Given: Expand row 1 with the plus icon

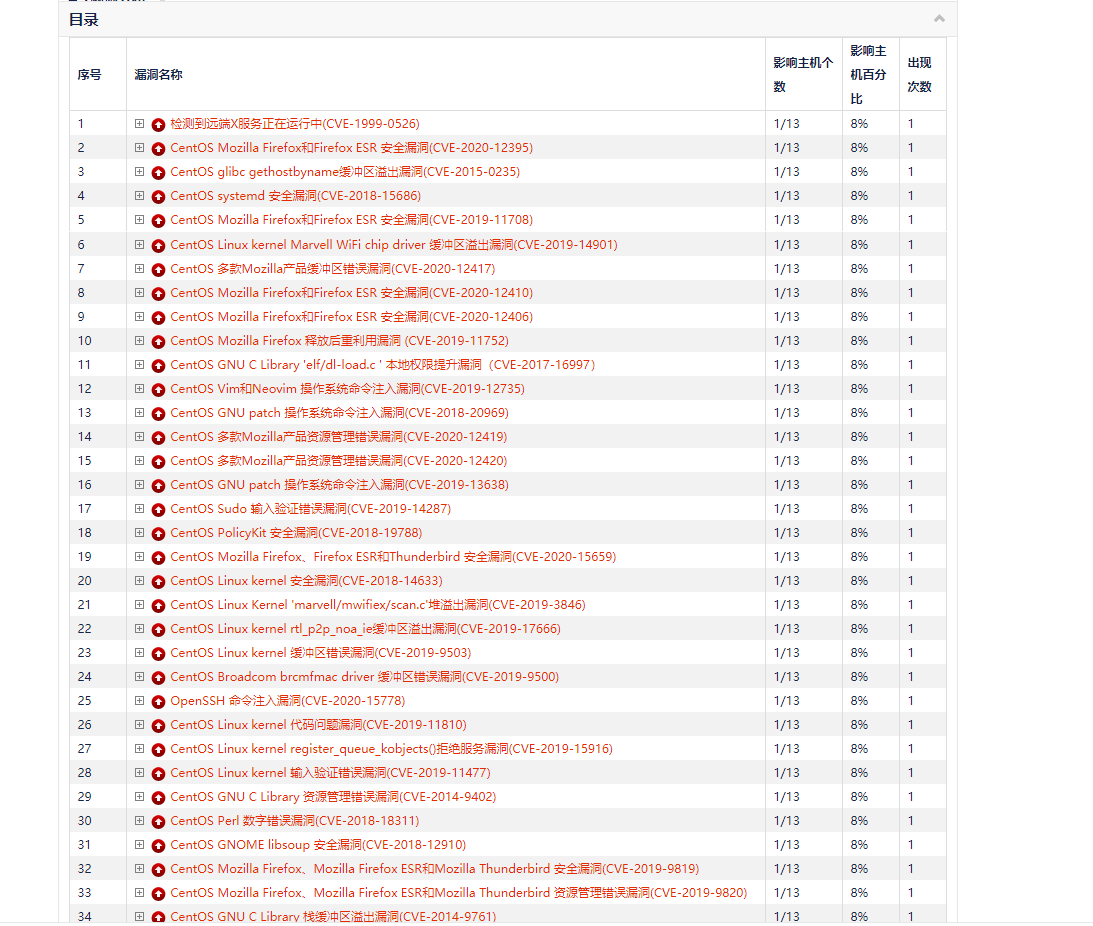Looking at the screenshot, I should (x=140, y=123).
